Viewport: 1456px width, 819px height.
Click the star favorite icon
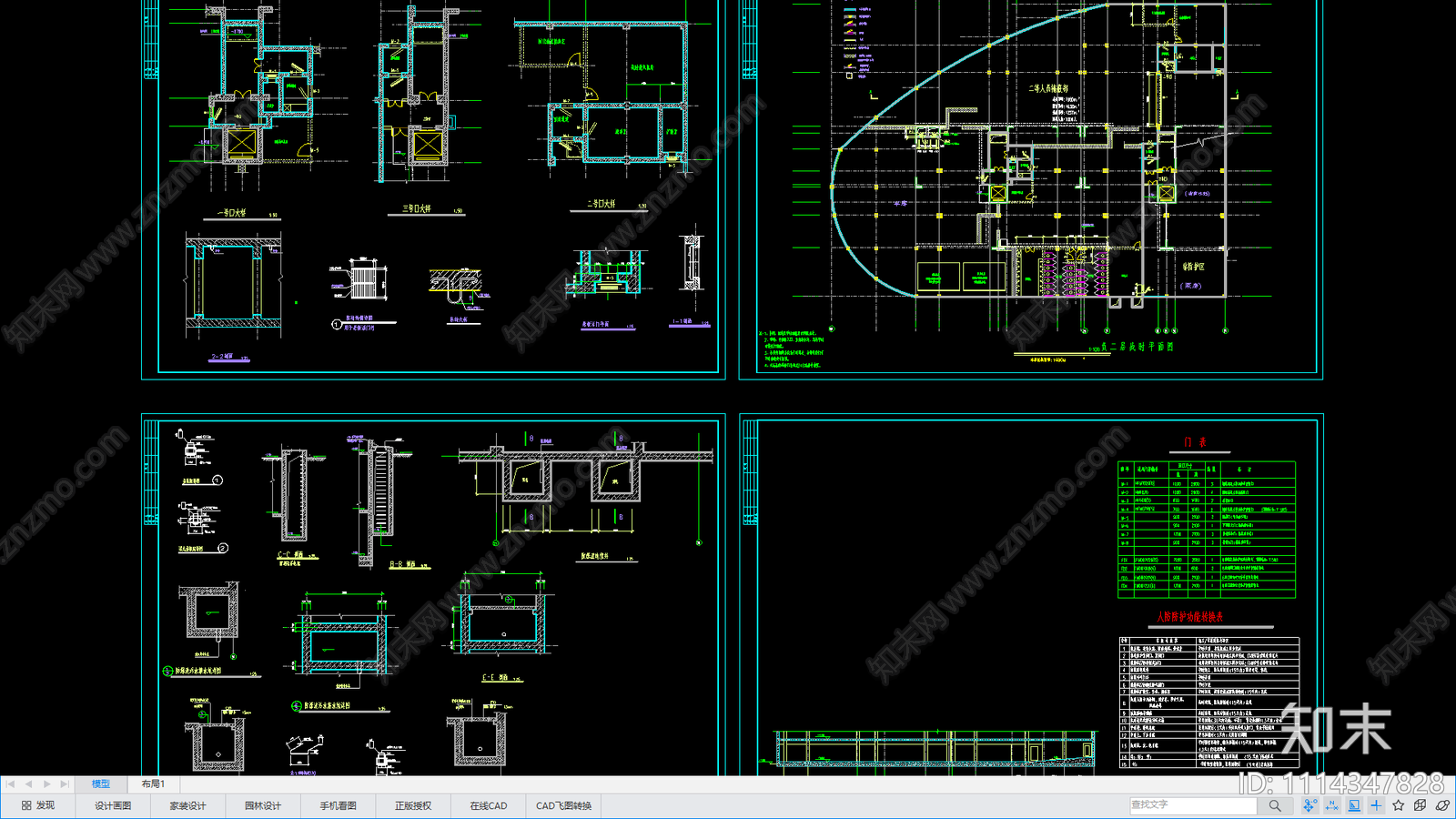coord(1398,805)
